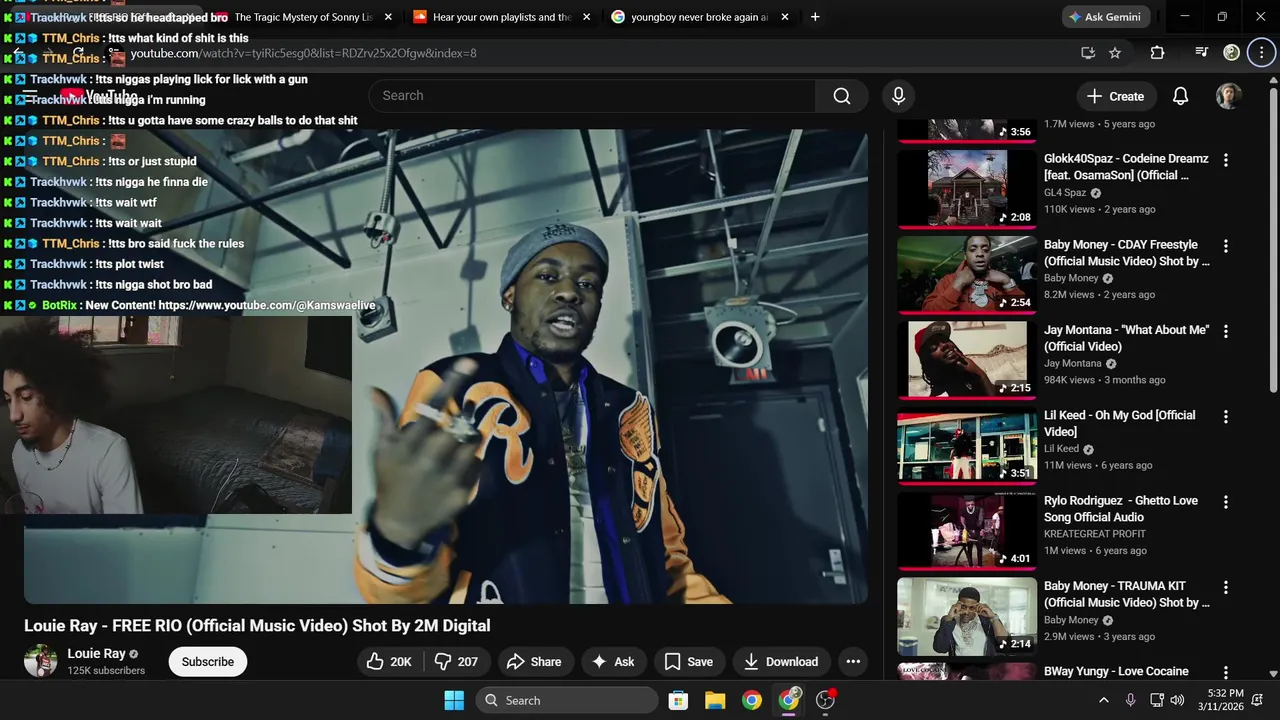
Task: Click microphone icon in system tray
Action: click(x=1130, y=700)
